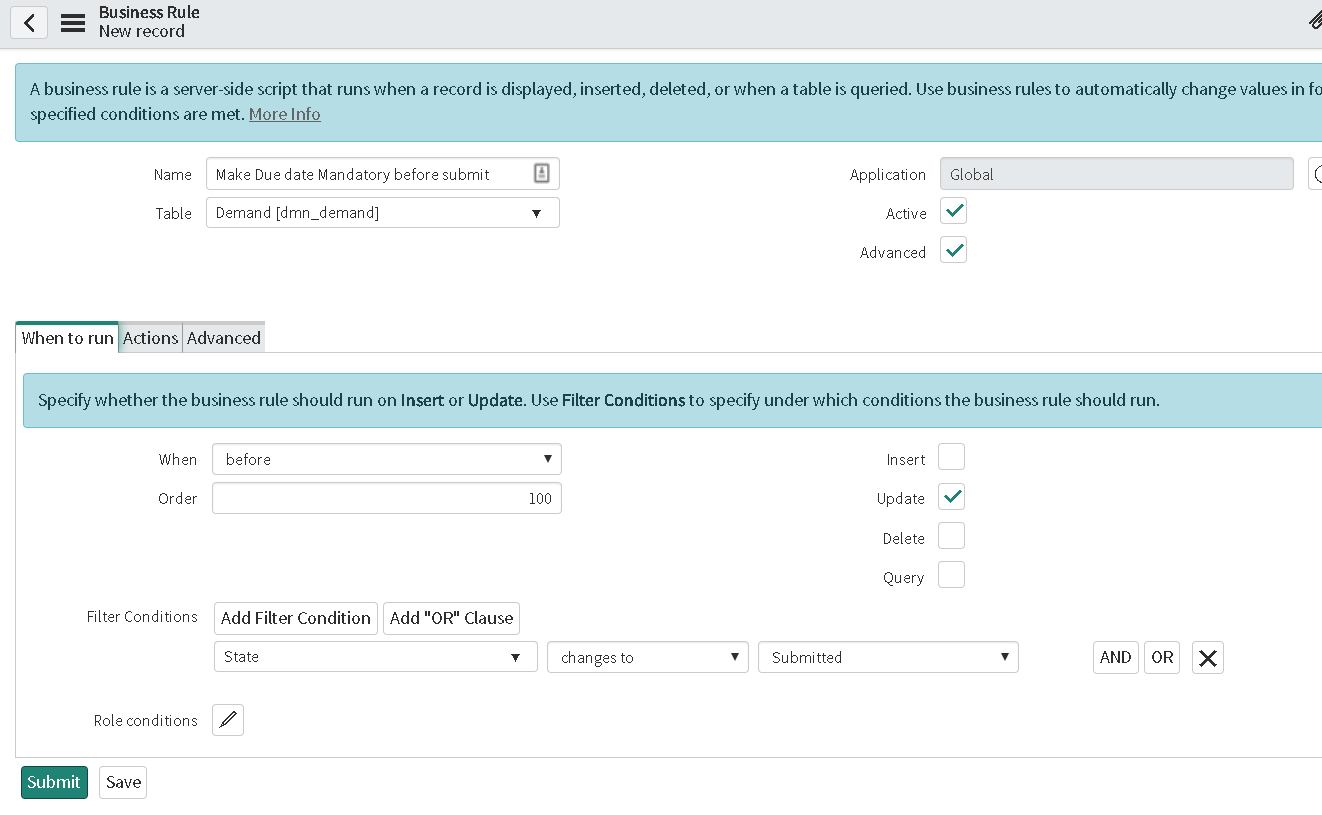Edit the Order value field
The image size is (1322, 815).
[386, 497]
